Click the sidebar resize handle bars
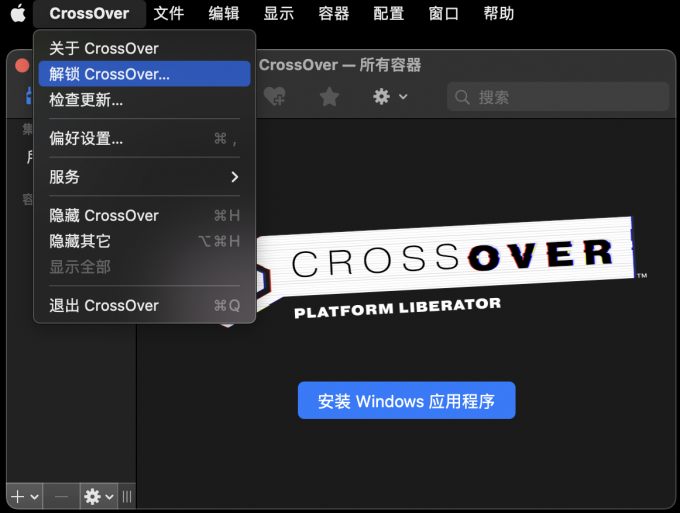 [x=127, y=497]
